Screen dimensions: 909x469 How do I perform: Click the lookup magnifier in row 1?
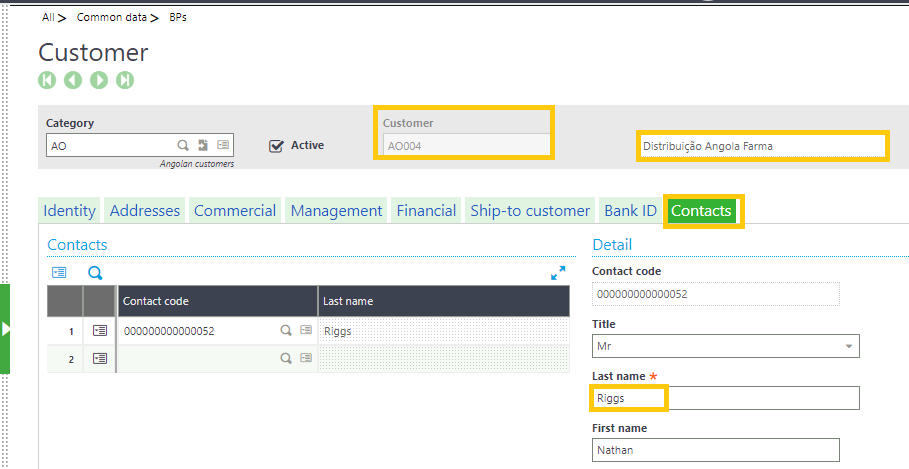click(x=286, y=330)
